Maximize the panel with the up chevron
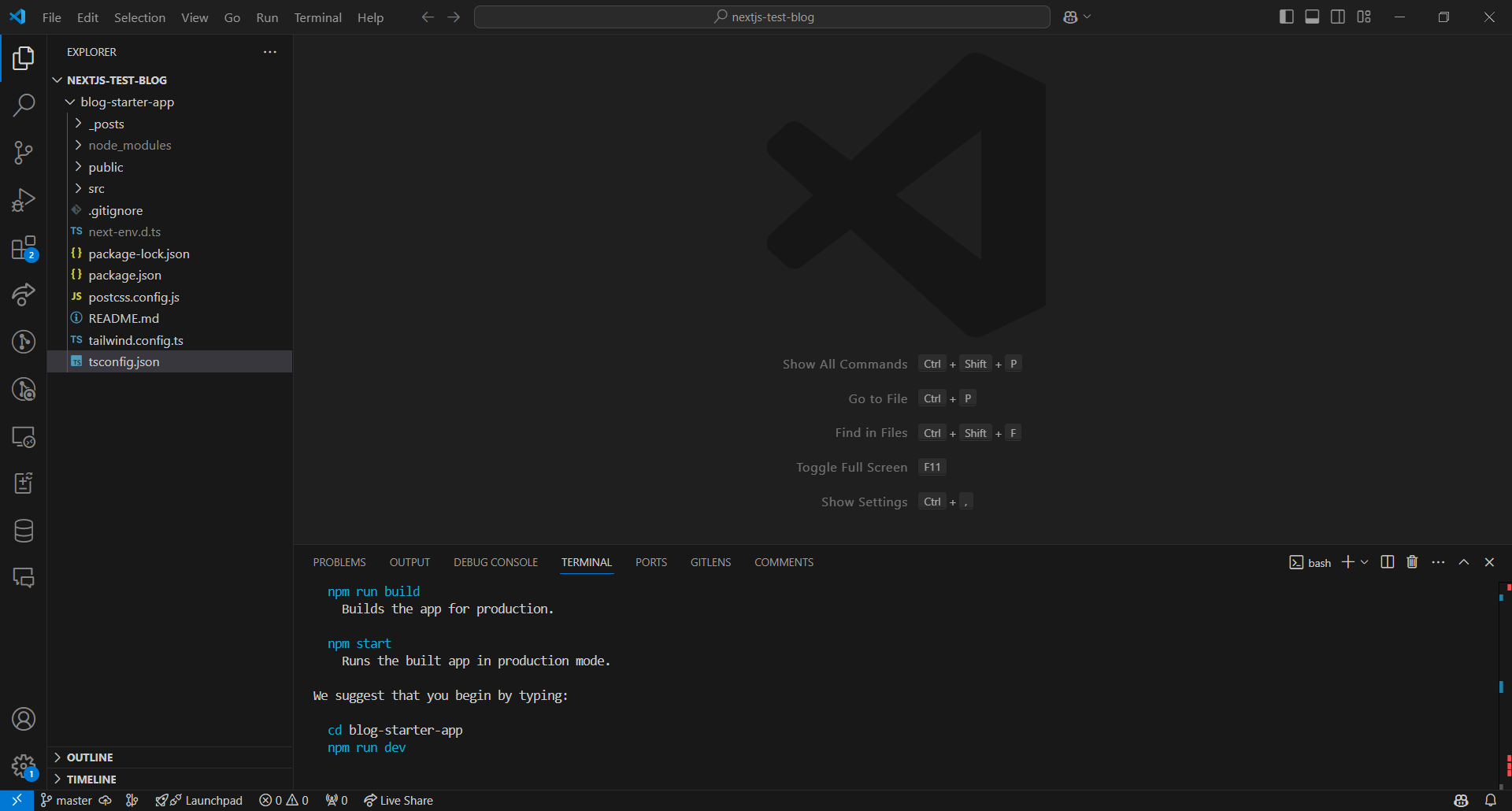This screenshot has height=811, width=1512. 1464,562
